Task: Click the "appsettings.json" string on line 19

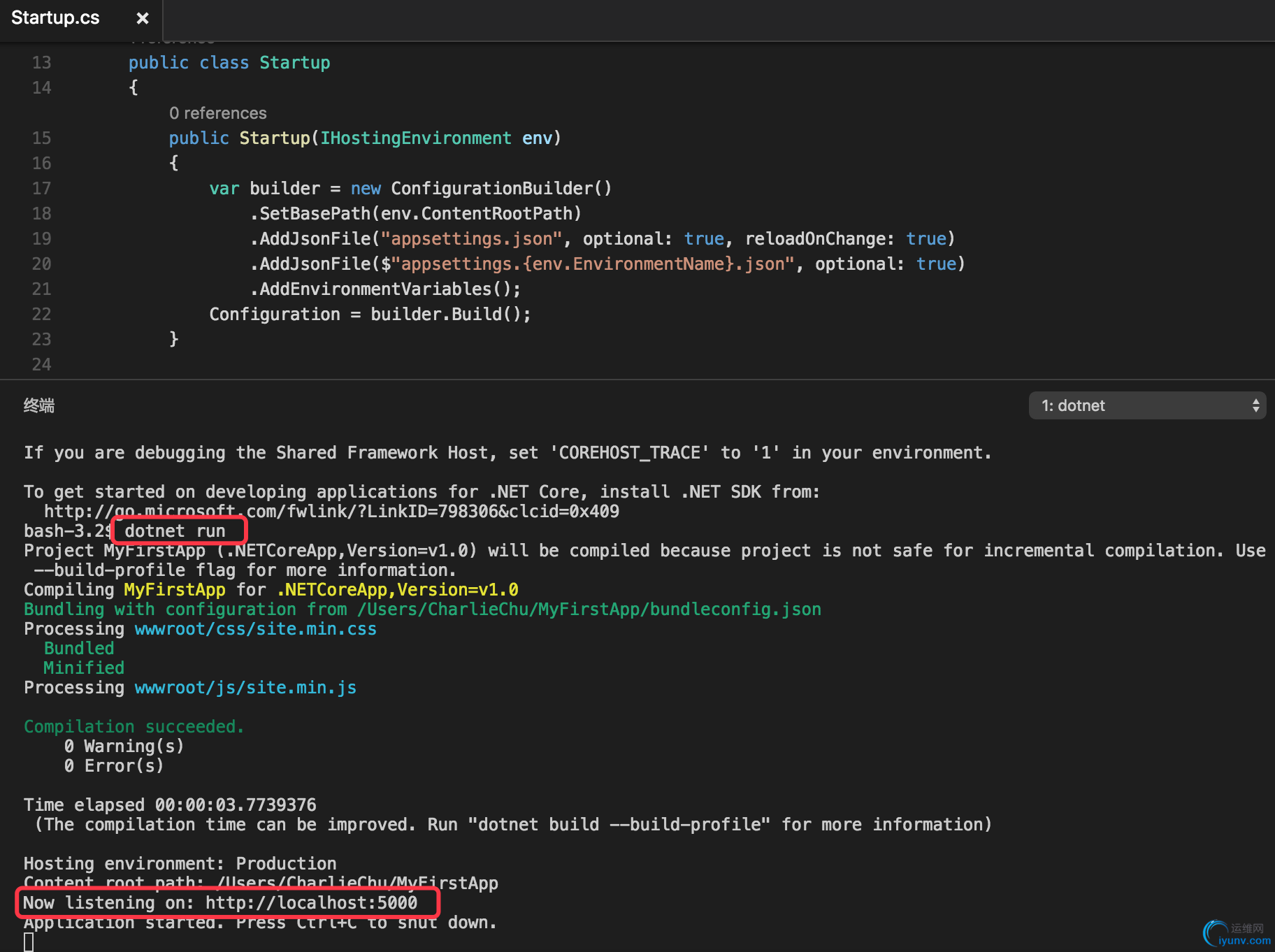Action: [x=471, y=239]
